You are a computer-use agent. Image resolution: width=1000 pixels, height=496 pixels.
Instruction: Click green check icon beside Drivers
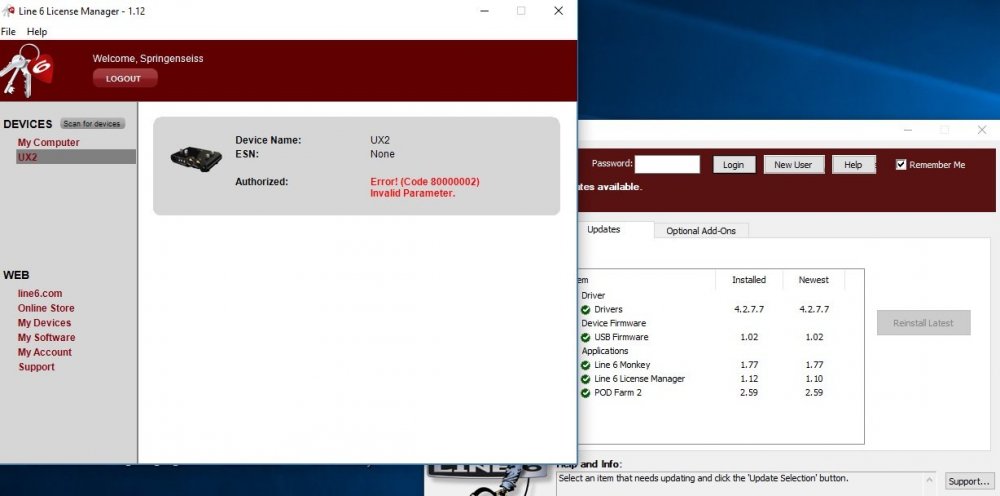(586, 310)
